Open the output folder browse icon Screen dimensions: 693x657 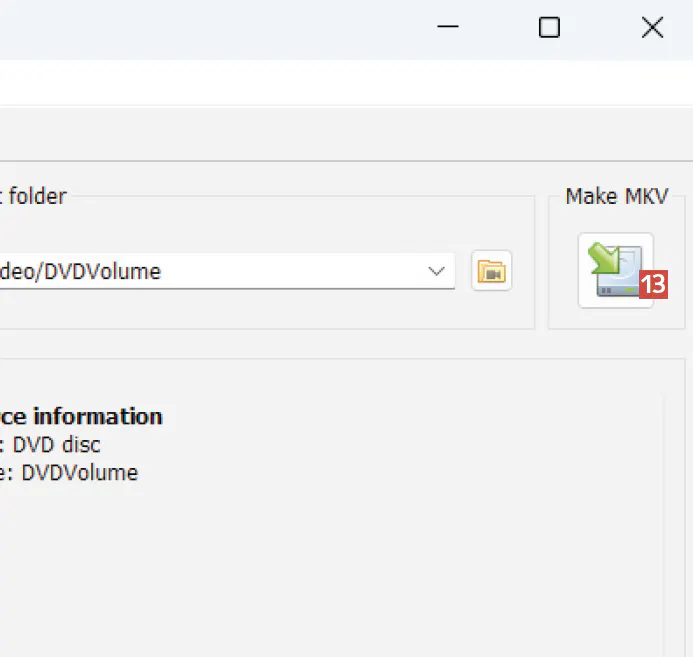(x=492, y=271)
